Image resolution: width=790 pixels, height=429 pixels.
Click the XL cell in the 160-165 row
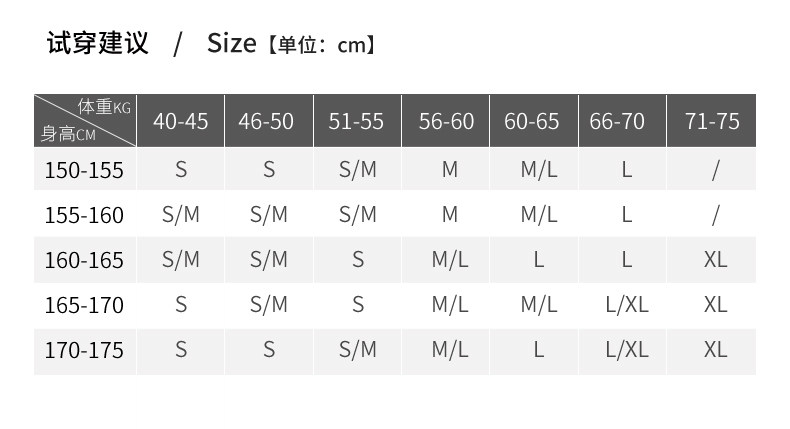715,259
